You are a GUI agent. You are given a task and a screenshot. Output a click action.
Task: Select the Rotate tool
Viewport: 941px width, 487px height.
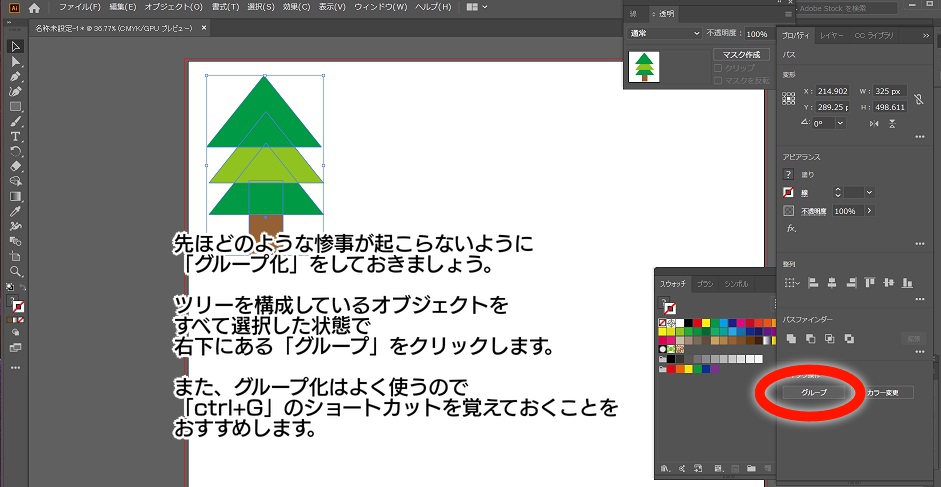click(x=16, y=151)
